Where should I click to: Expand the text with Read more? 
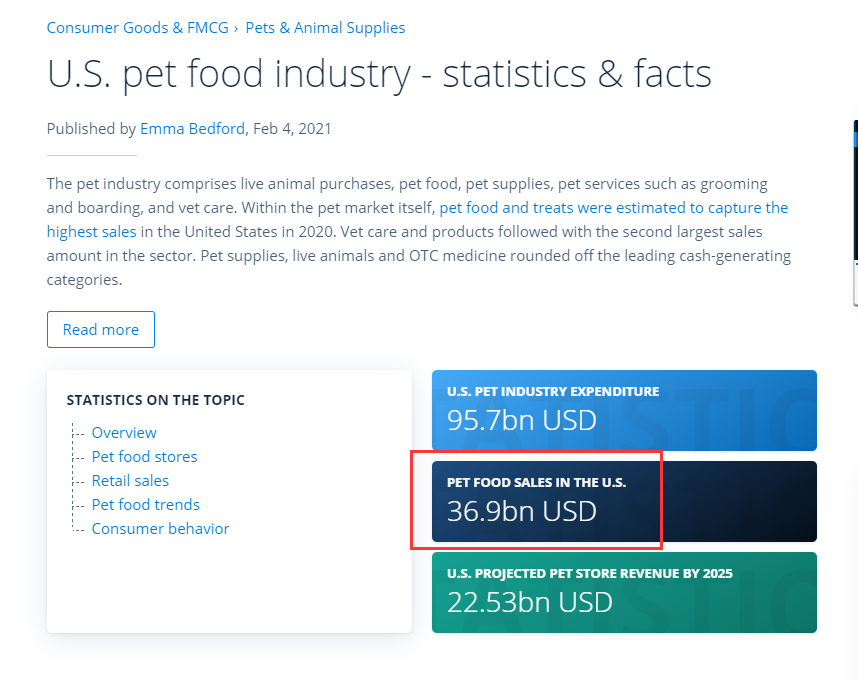click(101, 330)
